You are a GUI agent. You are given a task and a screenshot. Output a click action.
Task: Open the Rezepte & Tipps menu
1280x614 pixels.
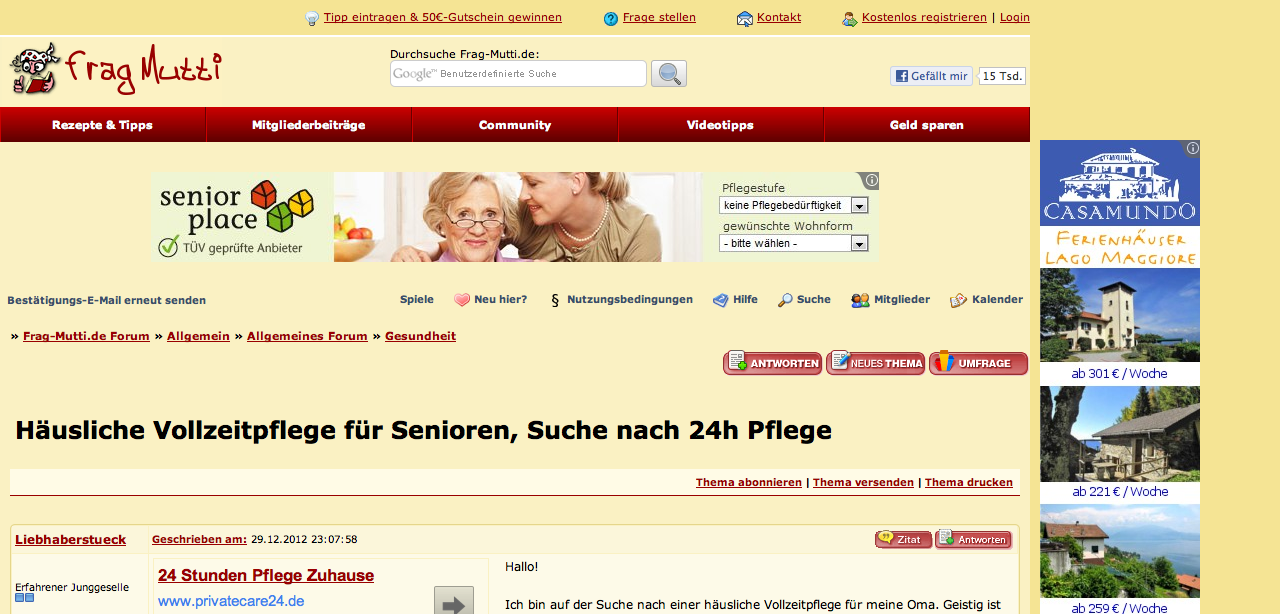pyautogui.click(x=103, y=125)
